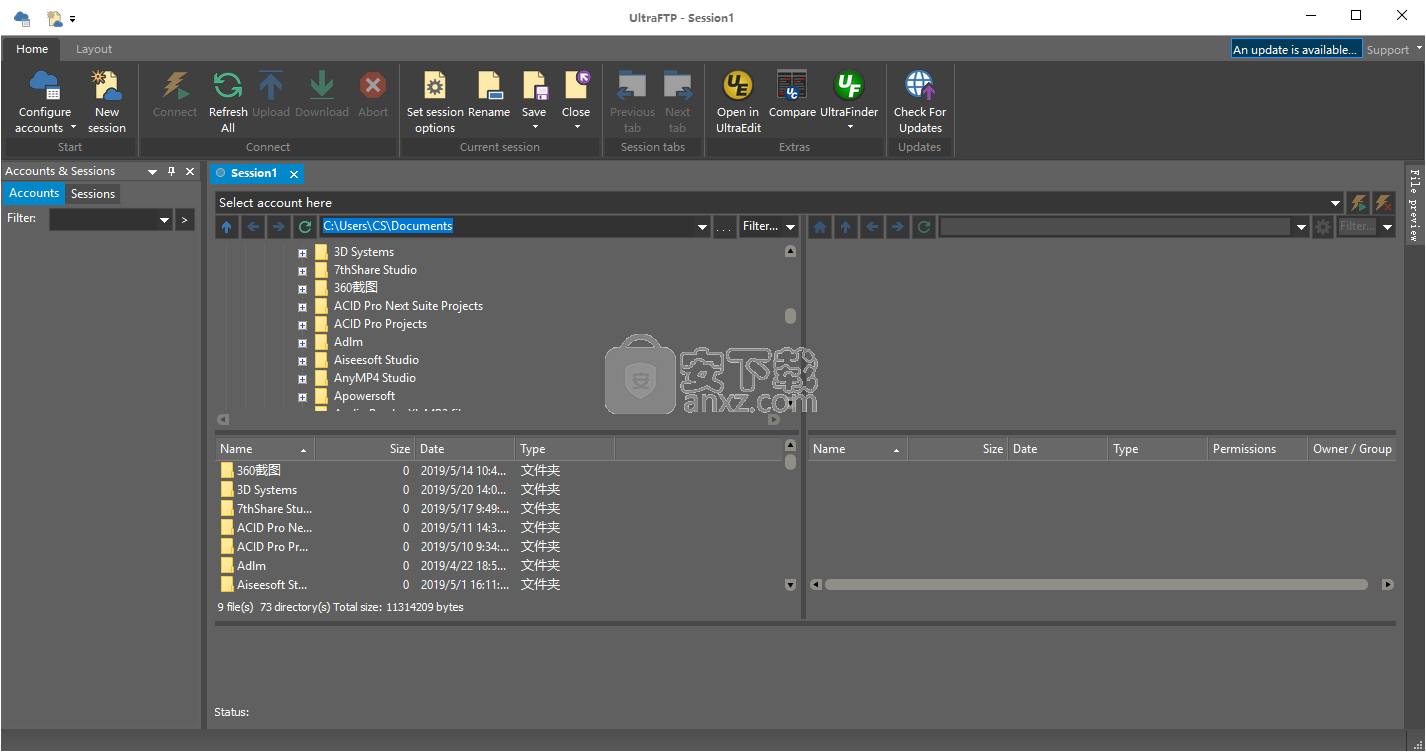Go to Previous tab
Image resolution: width=1426 pixels, height=752 pixels.
(632, 101)
